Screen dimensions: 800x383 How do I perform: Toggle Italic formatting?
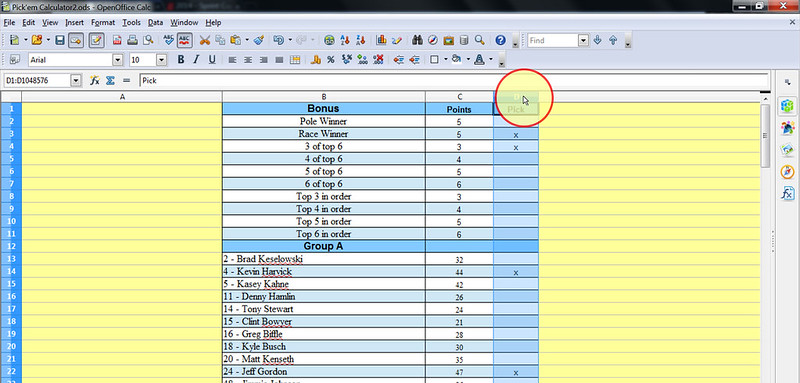196,60
